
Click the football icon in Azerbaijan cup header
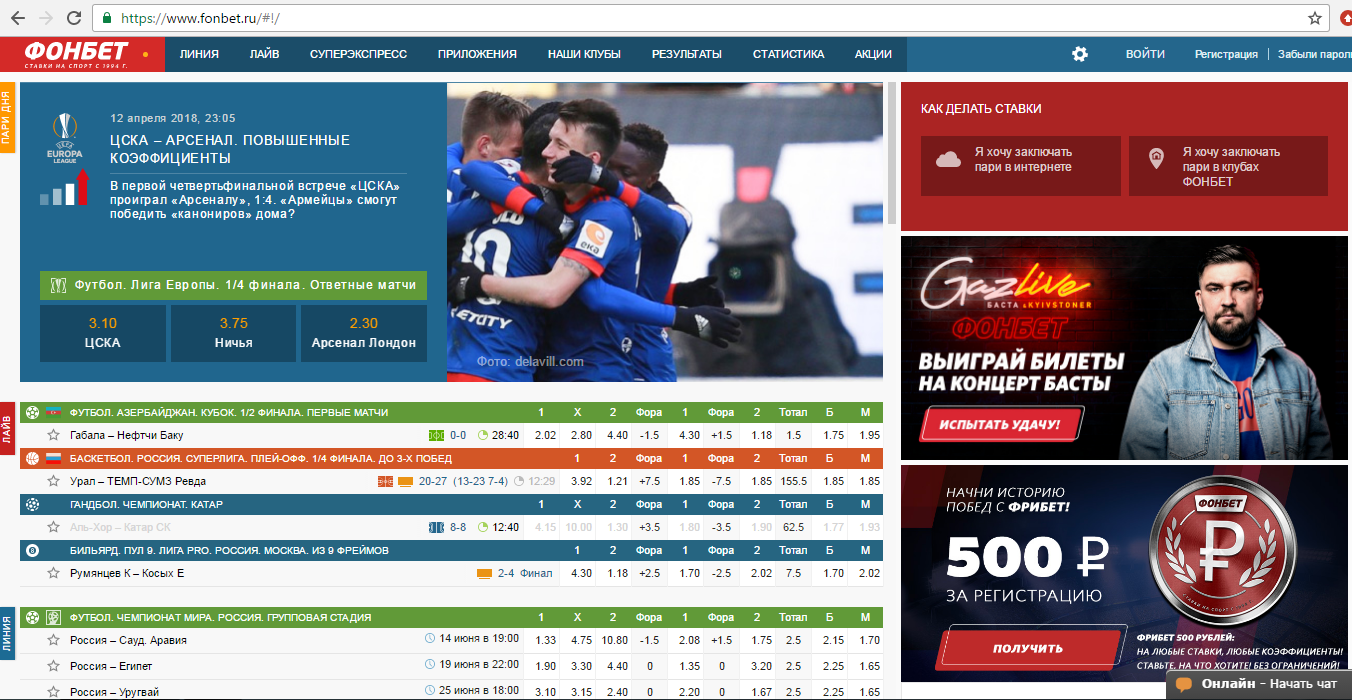click(x=33, y=413)
